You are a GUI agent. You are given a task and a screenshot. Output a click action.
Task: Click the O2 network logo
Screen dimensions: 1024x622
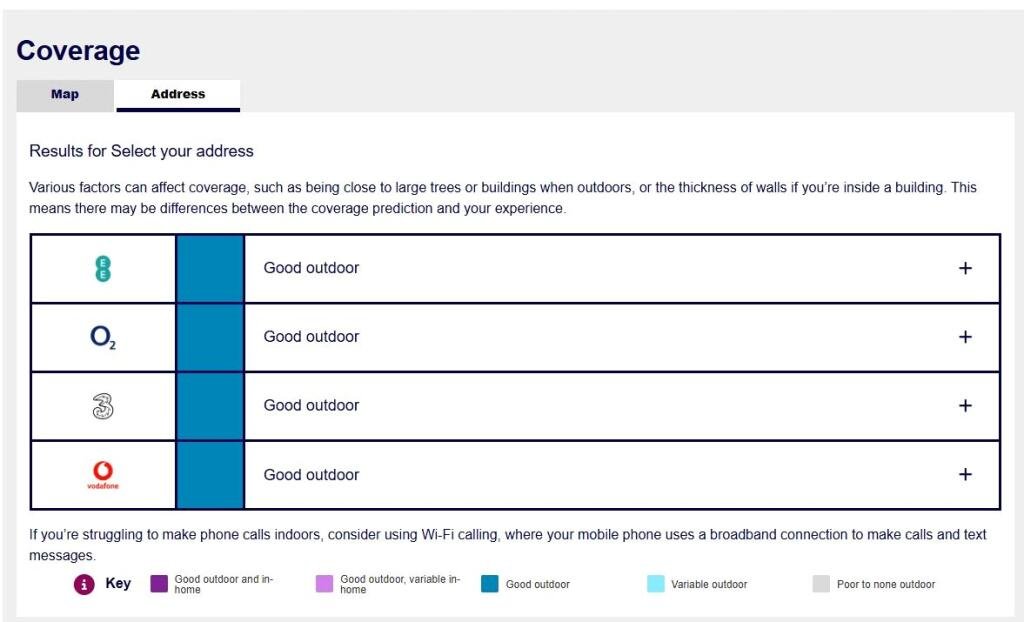102,337
